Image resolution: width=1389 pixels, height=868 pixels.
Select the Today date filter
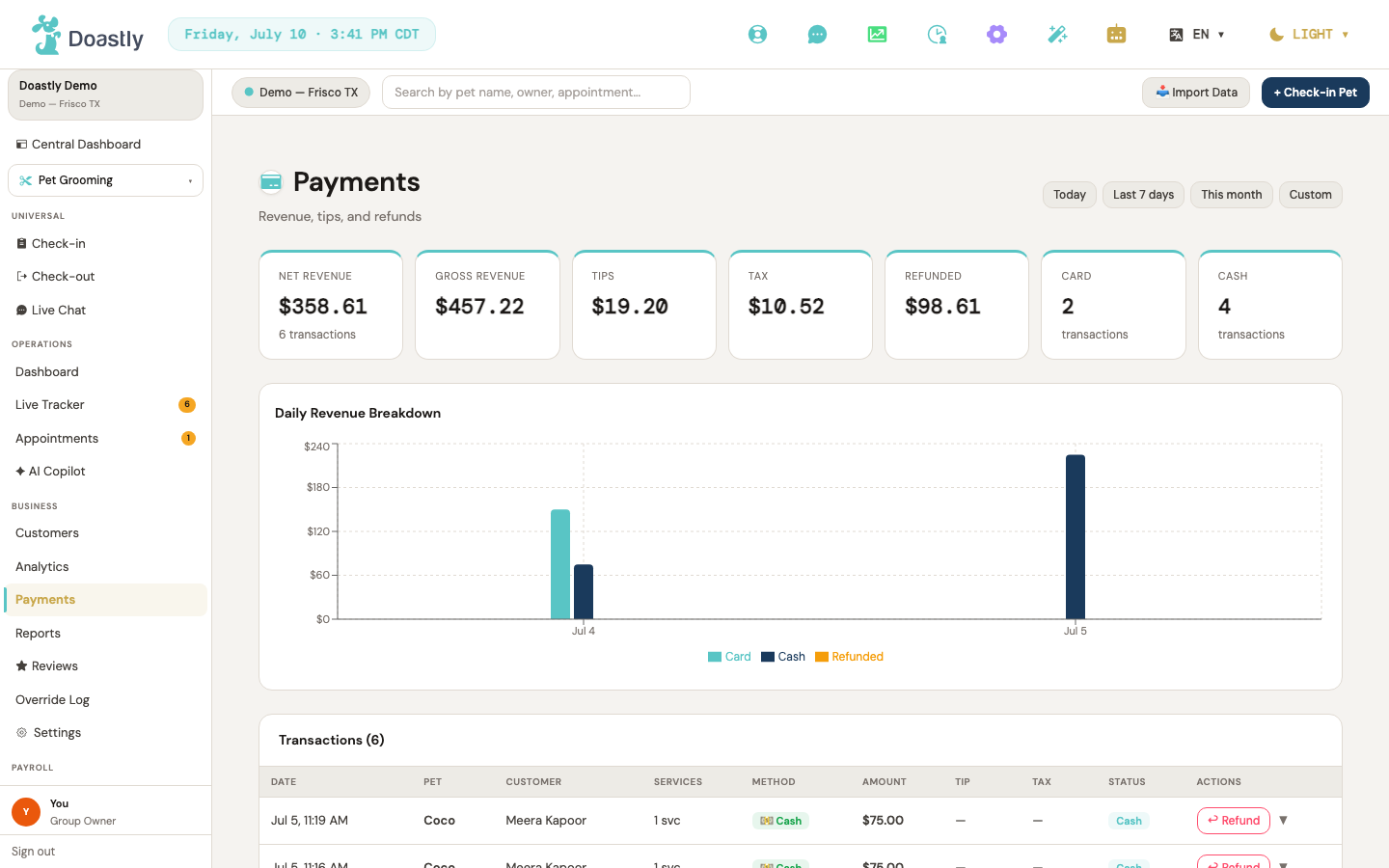pos(1070,195)
